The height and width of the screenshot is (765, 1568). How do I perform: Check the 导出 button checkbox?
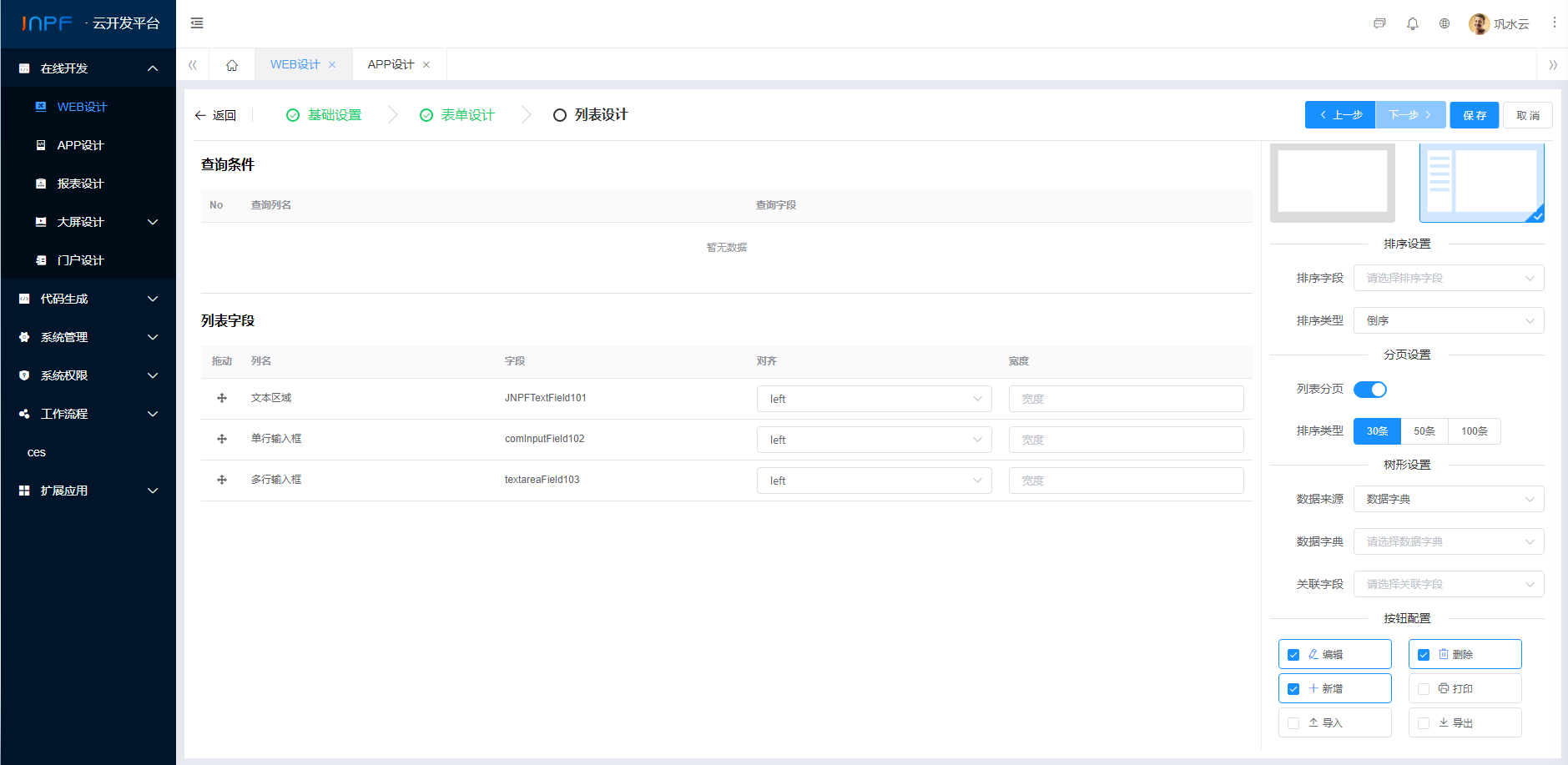(1424, 723)
